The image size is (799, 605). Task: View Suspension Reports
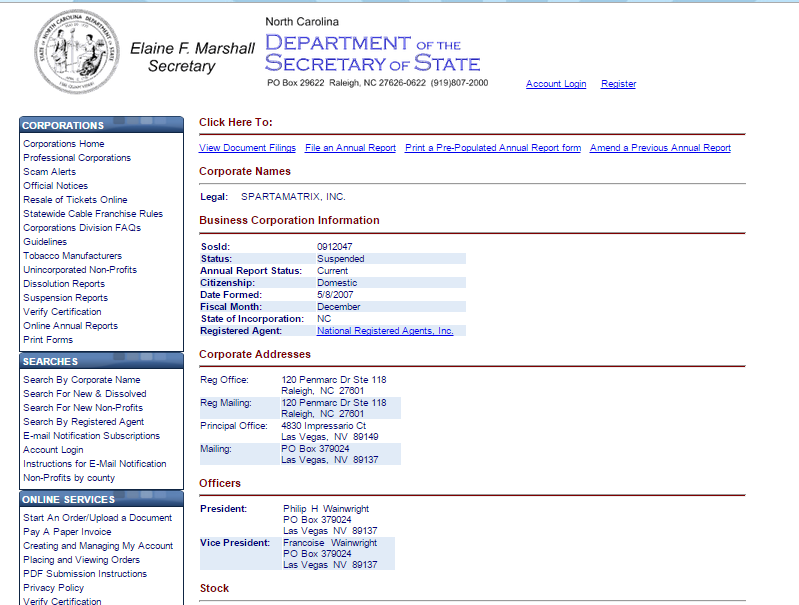(x=66, y=298)
